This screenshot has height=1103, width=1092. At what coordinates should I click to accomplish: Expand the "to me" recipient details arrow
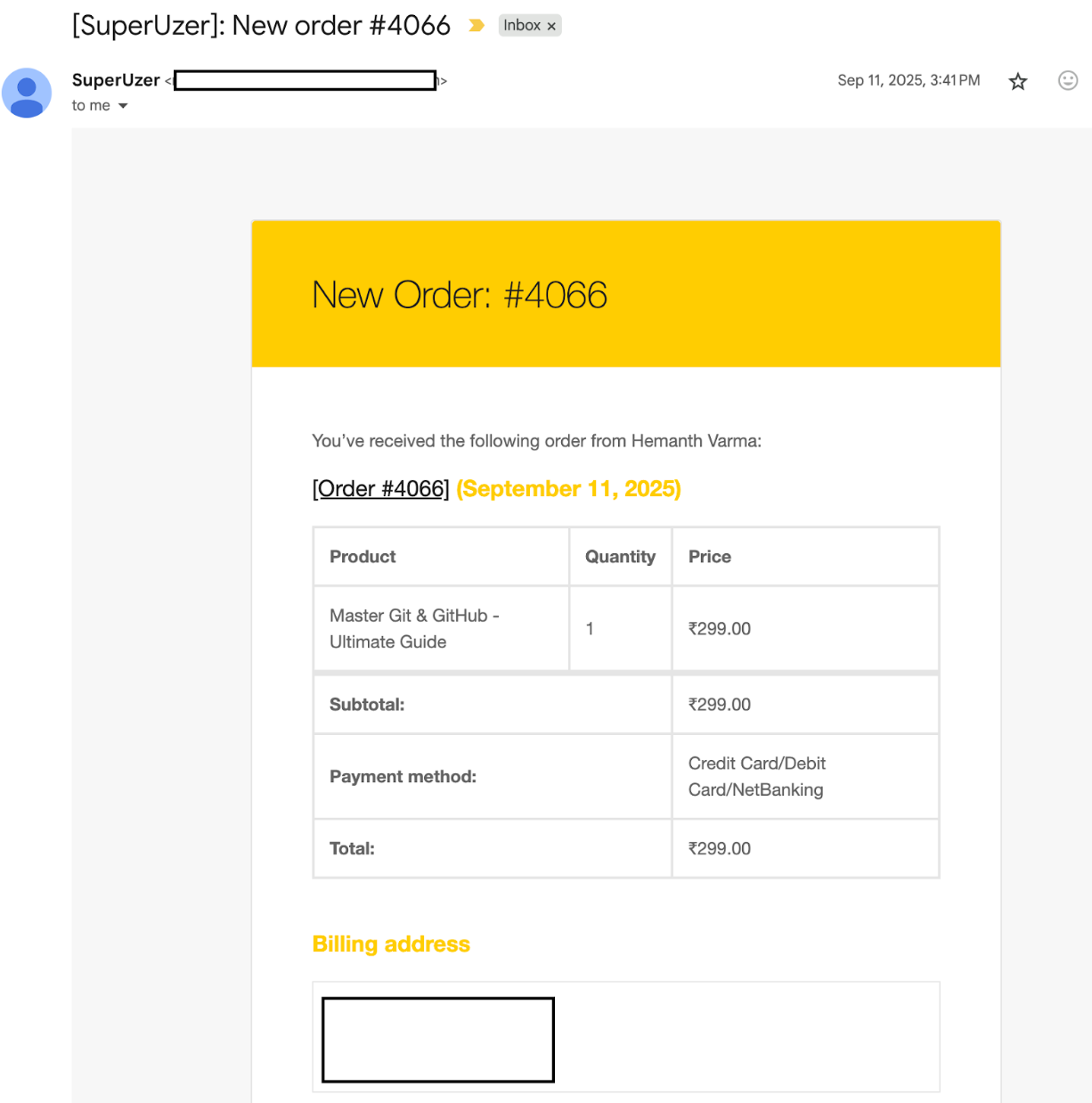click(x=123, y=106)
